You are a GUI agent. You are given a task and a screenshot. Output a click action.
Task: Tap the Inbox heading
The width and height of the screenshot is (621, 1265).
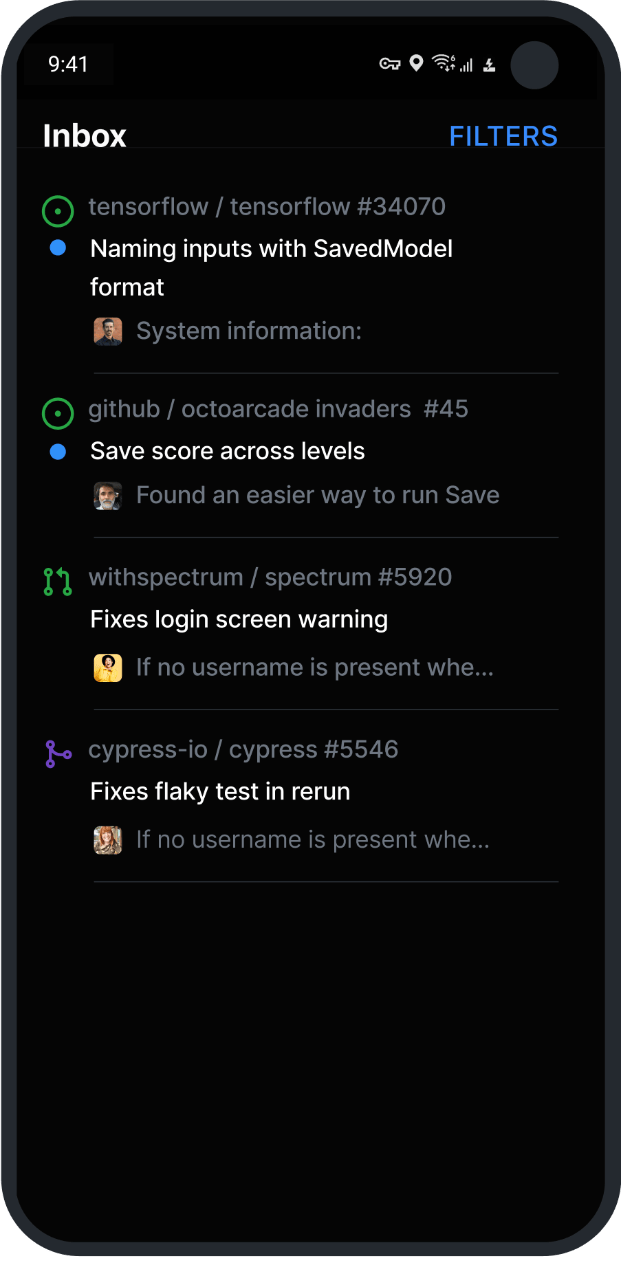(85, 136)
